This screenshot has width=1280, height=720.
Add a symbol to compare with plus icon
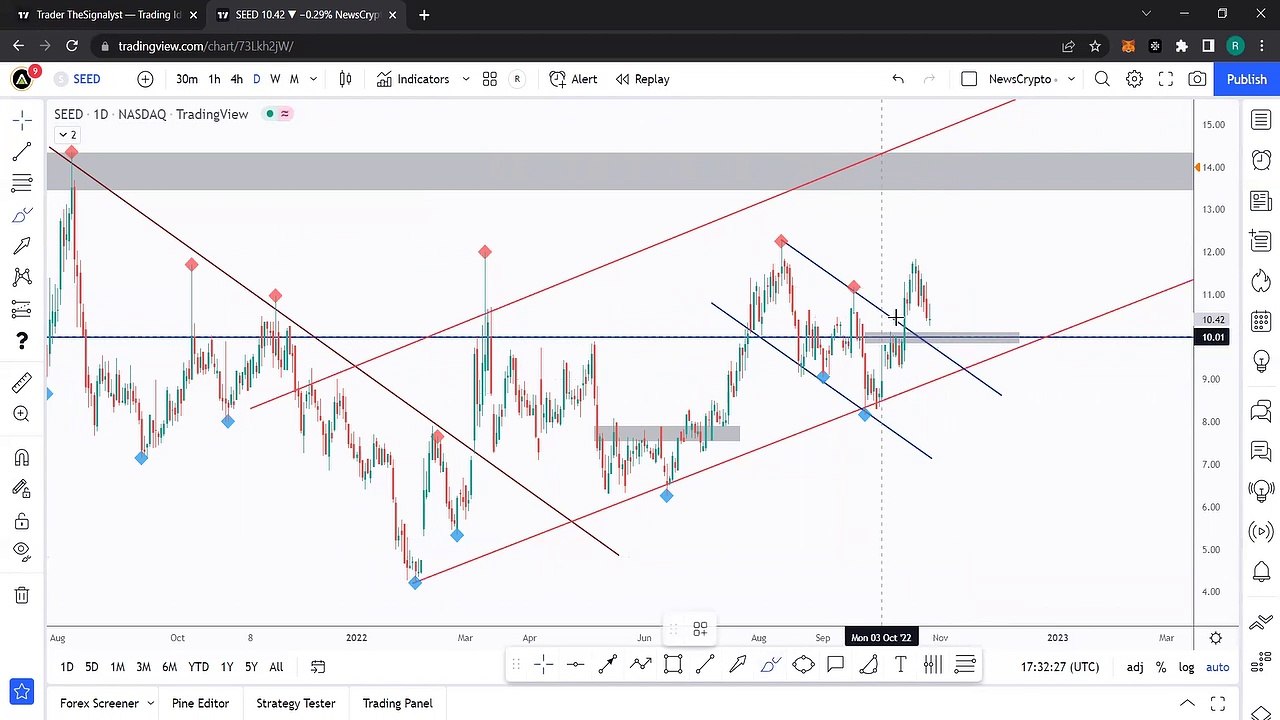point(145,79)
